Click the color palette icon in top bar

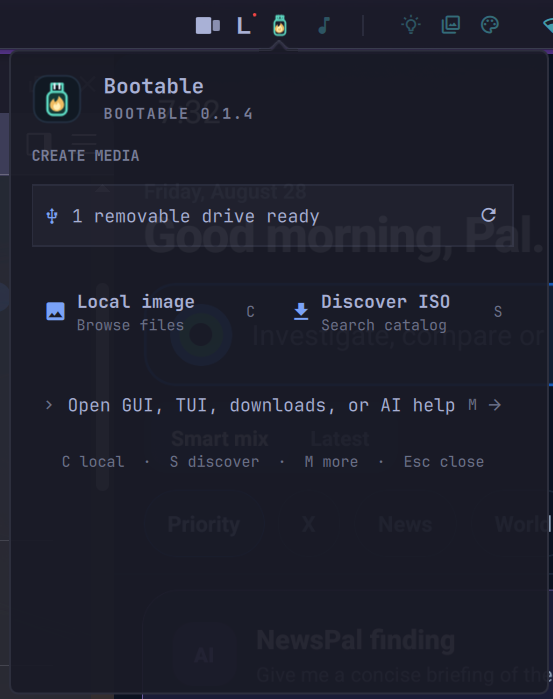click(490, 25)
